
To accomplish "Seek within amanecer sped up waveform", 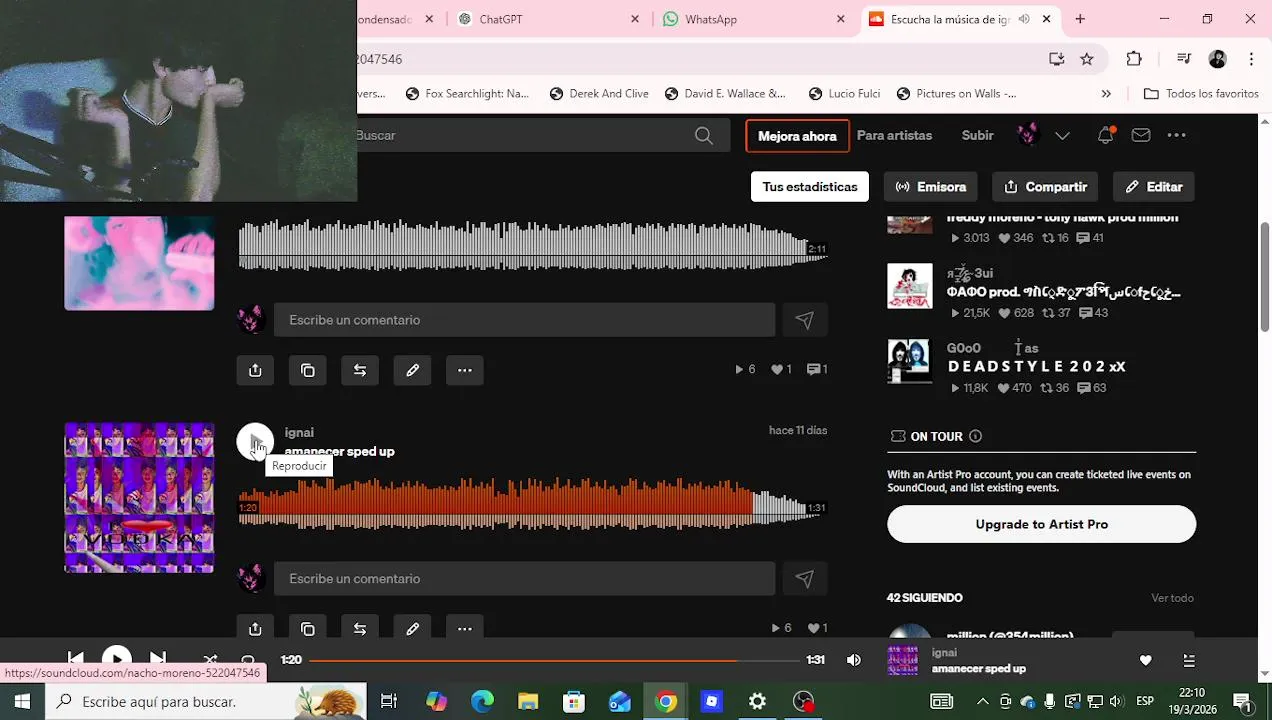I will click(x=532, y=503).
